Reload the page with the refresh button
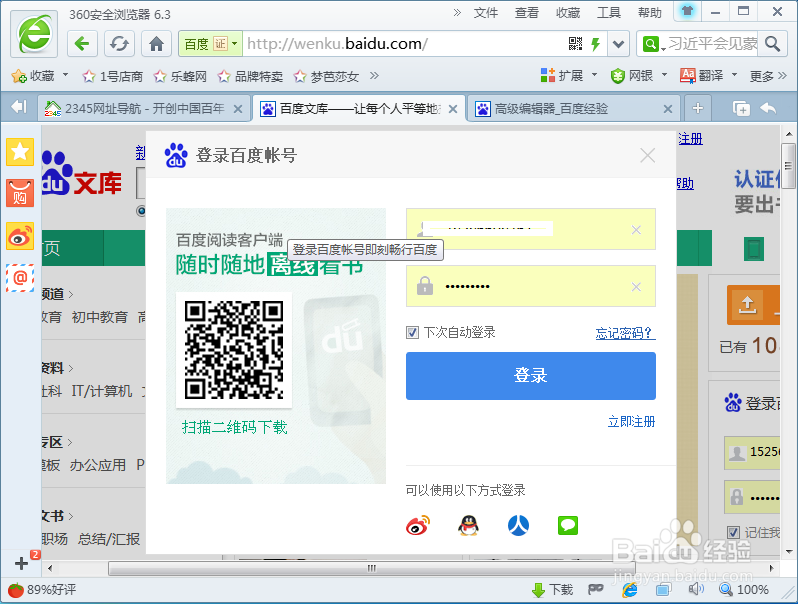The height and width of the screenshot is (604, 798). click(119, 44)
